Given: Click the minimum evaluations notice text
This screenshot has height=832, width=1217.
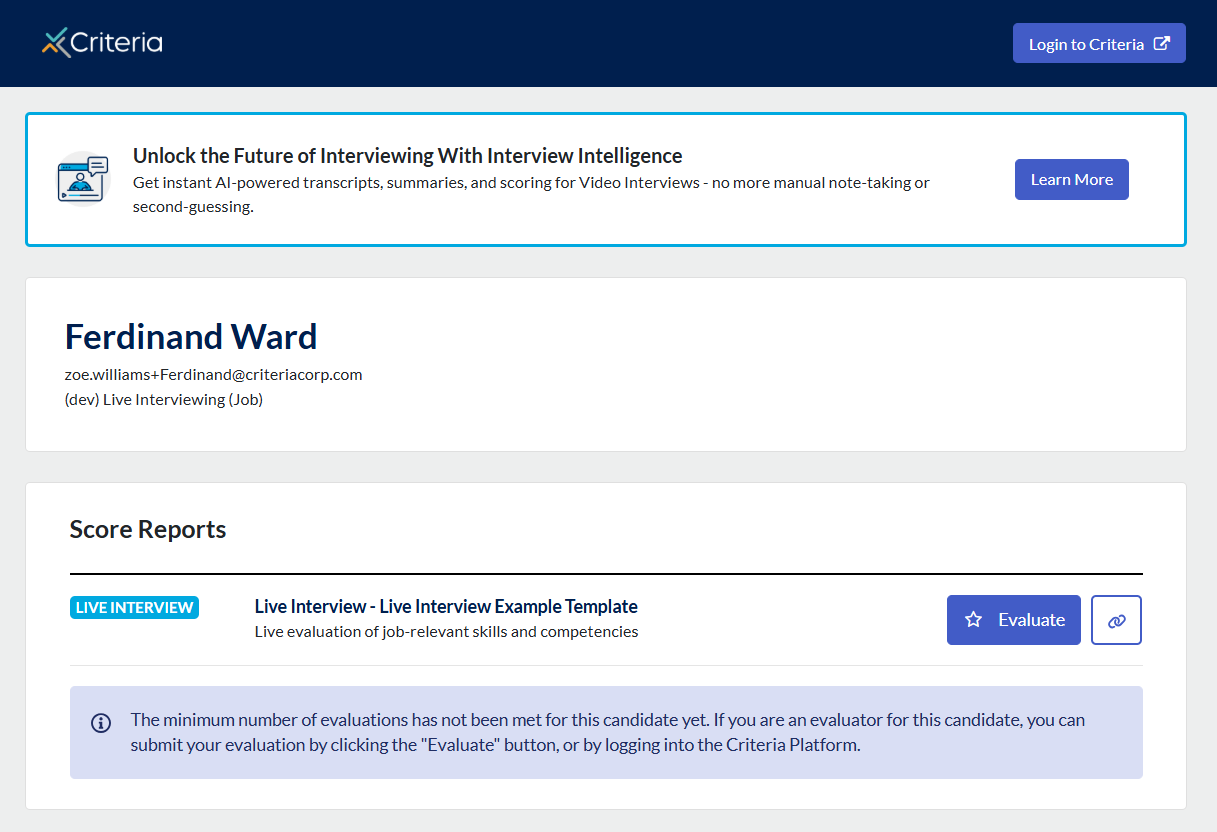Looking at the screenshot, I should [x=608, y=732].
